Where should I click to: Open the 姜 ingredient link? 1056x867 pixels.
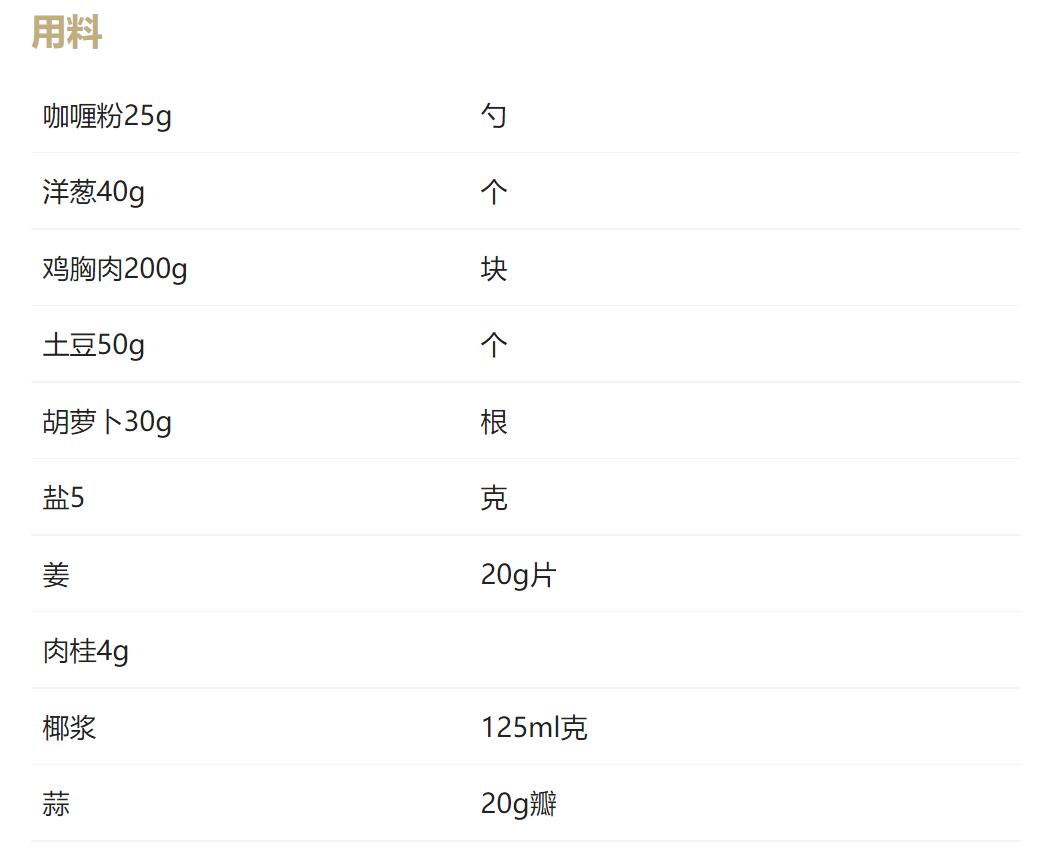click(x=56, y=575)
